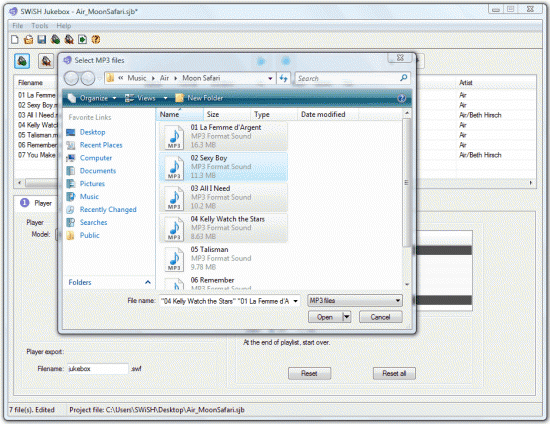Open Recent Places in Favorite Links

(x=101, y=145)
